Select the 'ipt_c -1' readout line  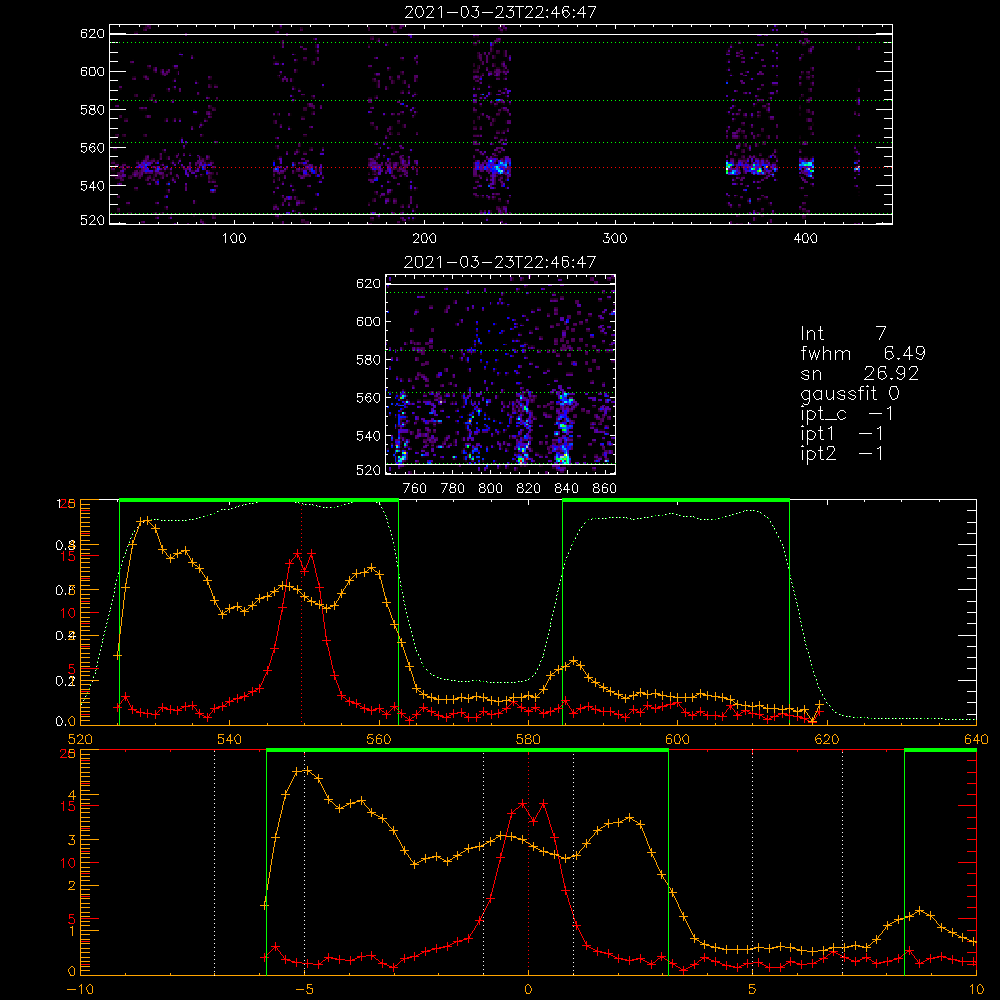(847, 414)
